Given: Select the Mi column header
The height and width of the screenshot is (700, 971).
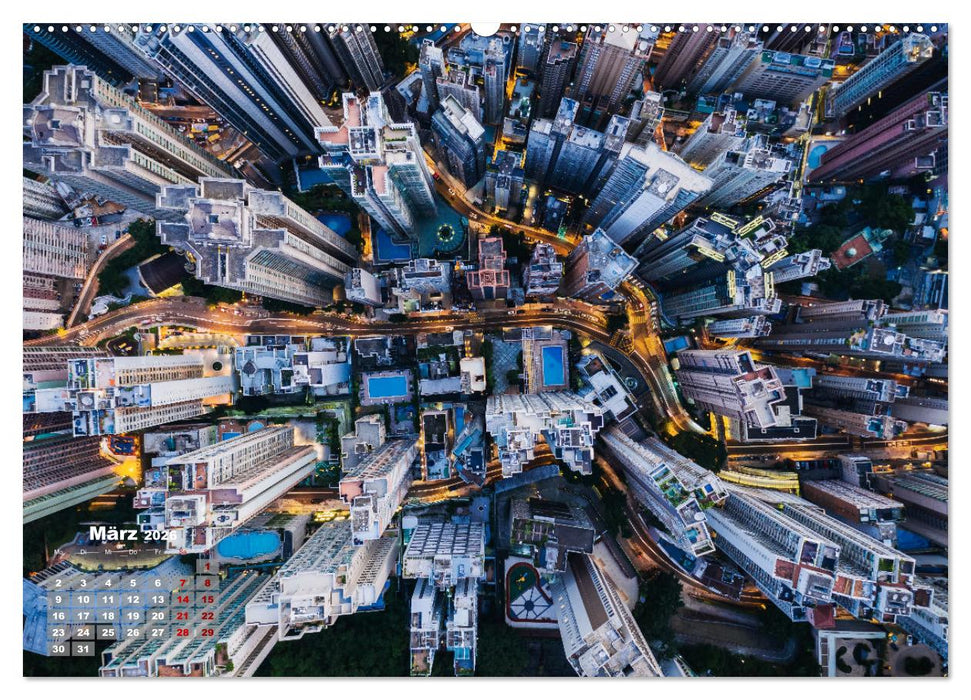Looking at the screenshot, I should (108, 551).
